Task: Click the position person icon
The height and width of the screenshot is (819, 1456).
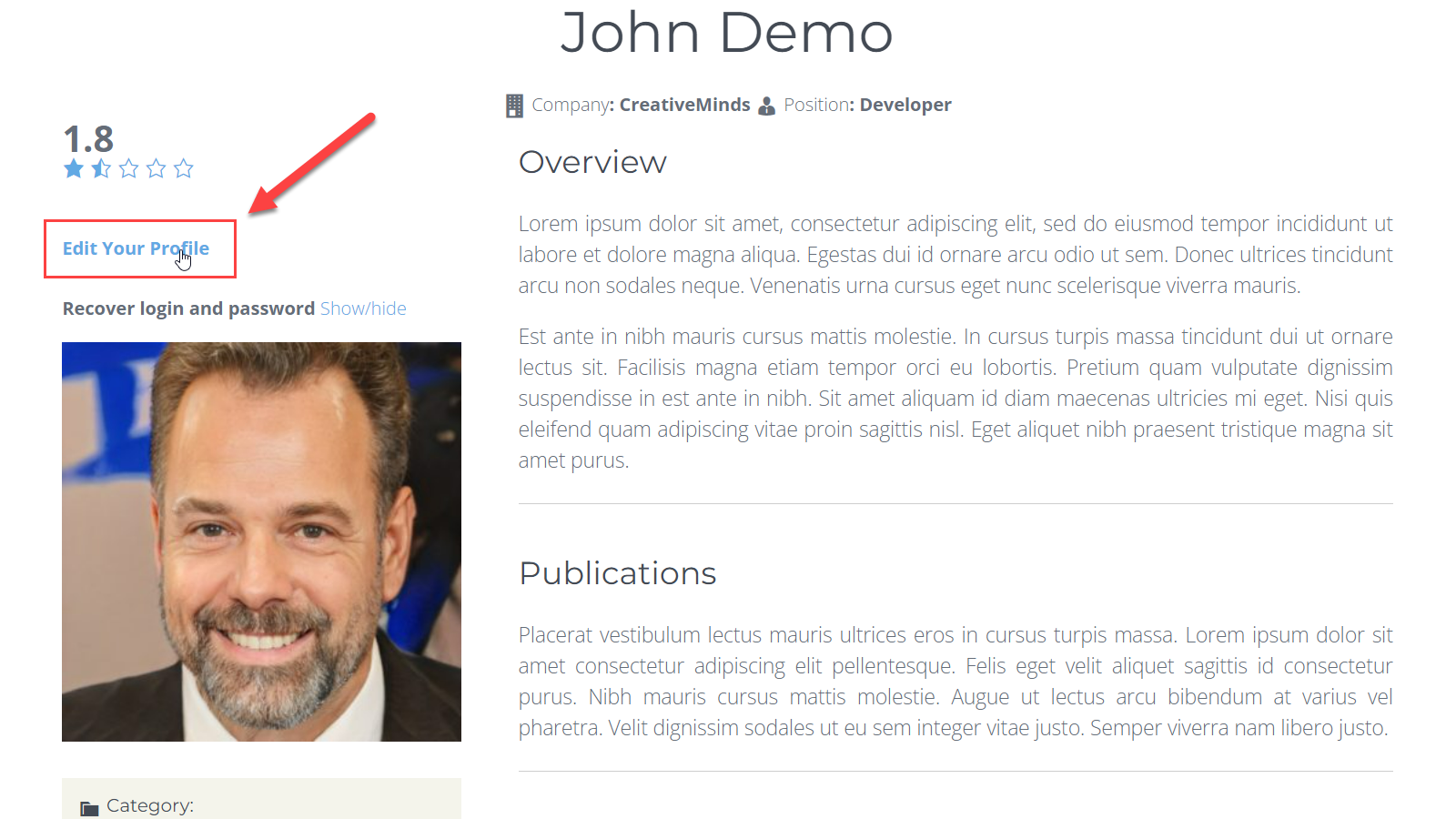Action: (x=767, y=106)
